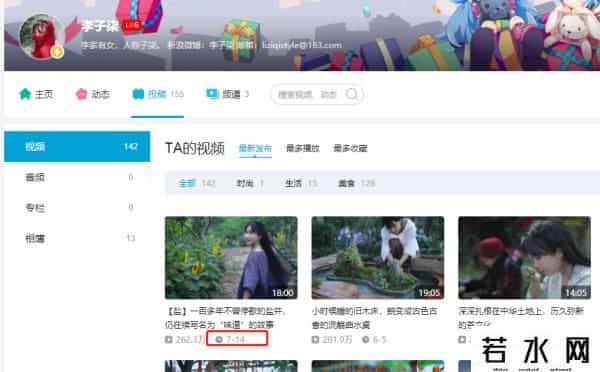Click the 262.3万 play count
The width and height of the screenshot is (600, 372).
click(189, 339)
